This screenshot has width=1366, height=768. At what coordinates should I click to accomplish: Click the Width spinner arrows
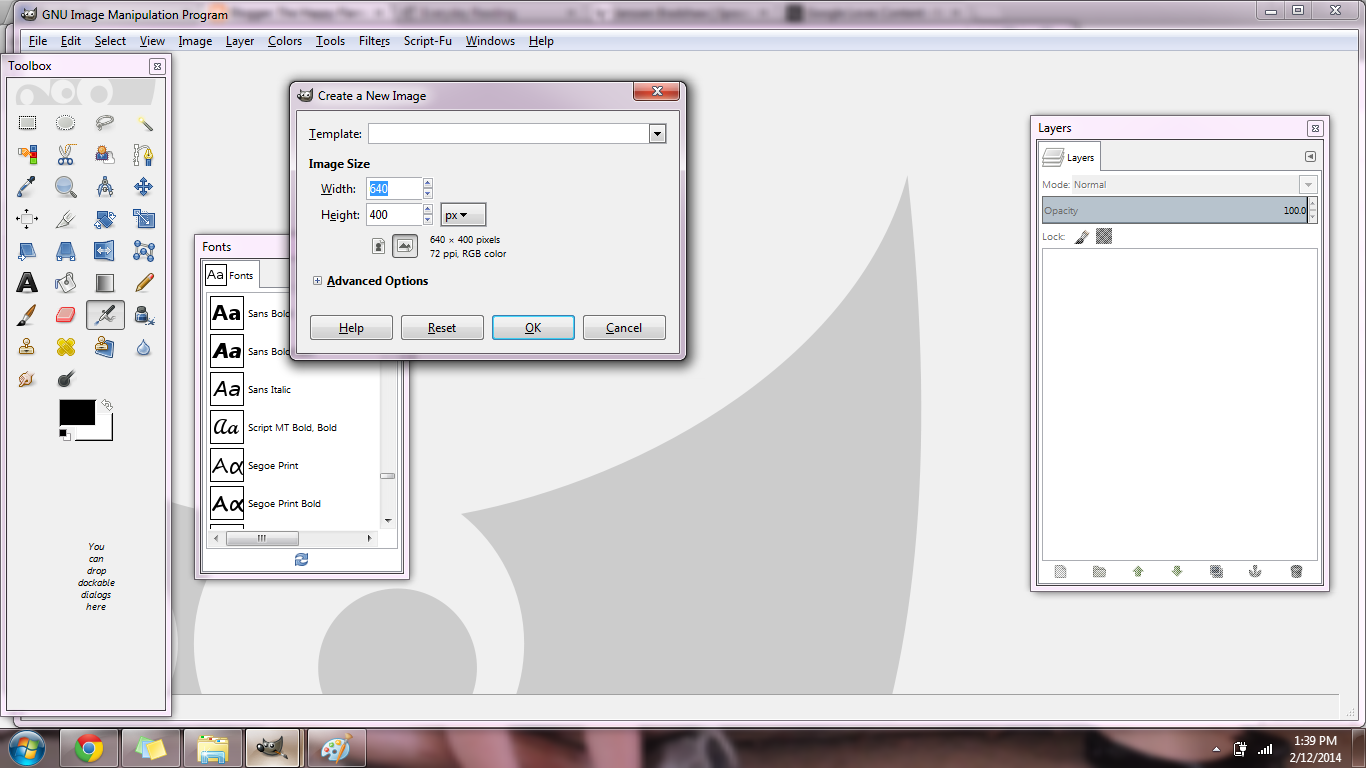(x=428, y=188)
